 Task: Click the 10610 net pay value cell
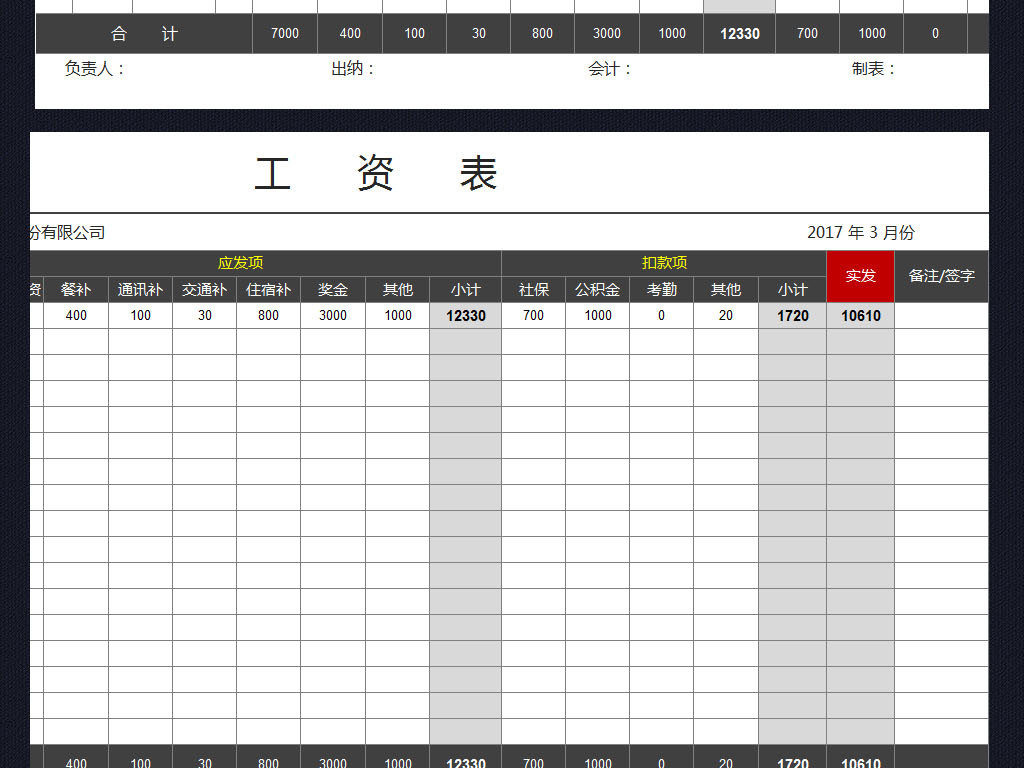point(861,315)
